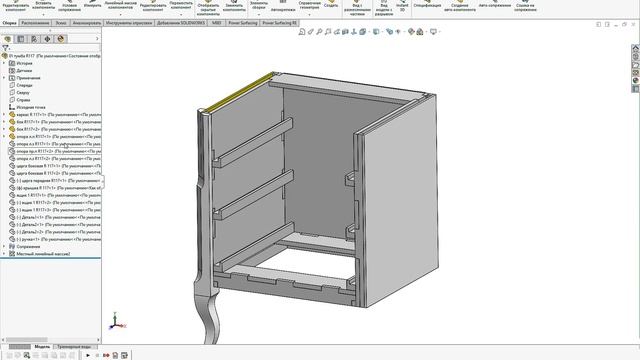
Task: Open the Инструменты отрисовки tab
Action: tap(129, 23)
